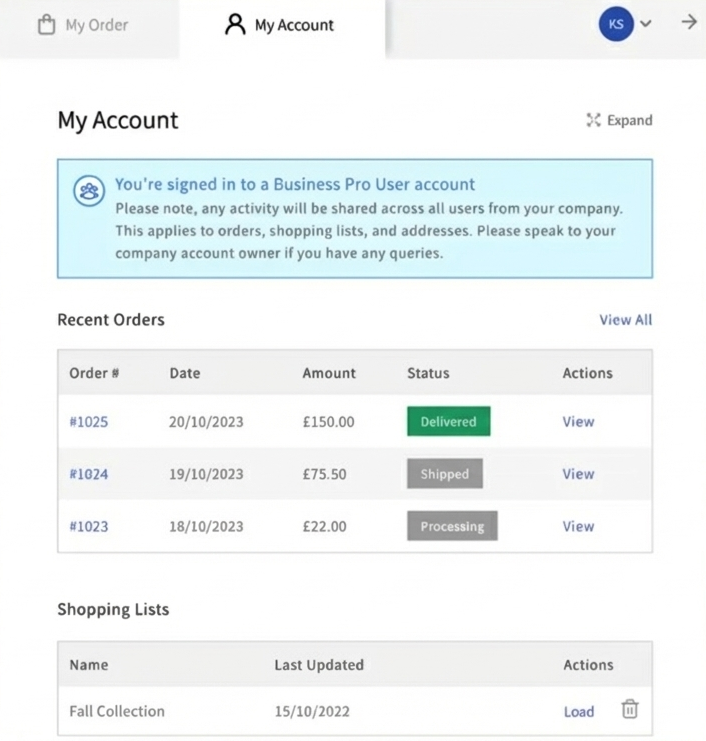This screenshot has width=706, height=741.
Task: Click the Shipped status badge
Action: tap(444, 474)
